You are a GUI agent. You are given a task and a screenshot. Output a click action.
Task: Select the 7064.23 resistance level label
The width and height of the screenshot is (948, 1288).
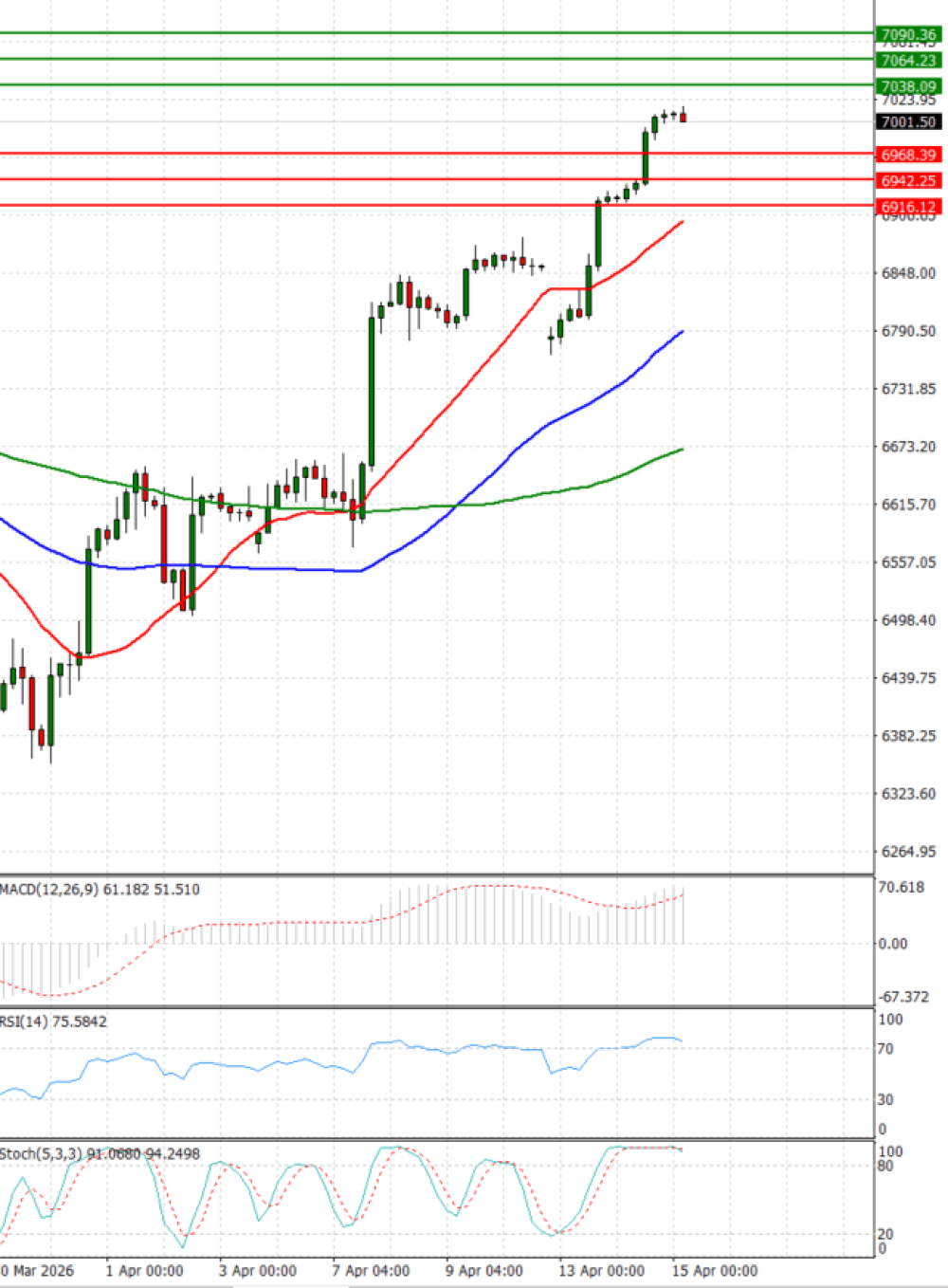[x=908, y=61]
